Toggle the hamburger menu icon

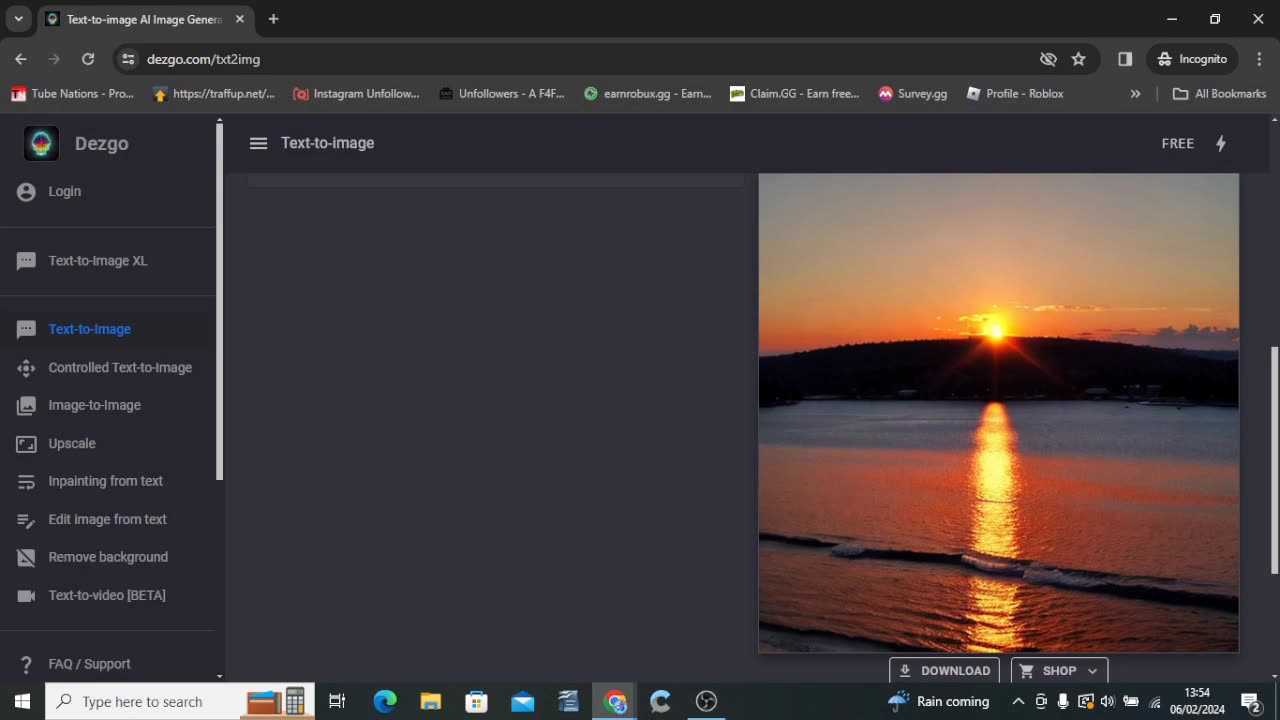[258, 143]
